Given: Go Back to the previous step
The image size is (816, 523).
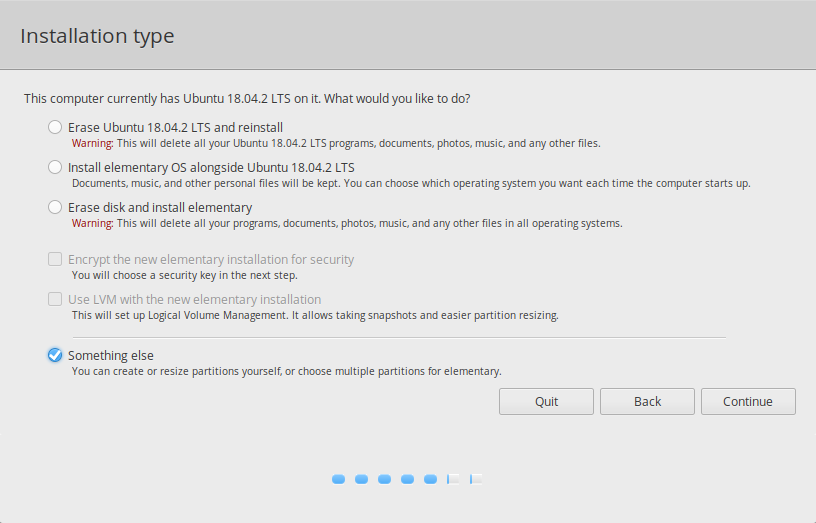Looking at the screenshot, I should (647, 401).
